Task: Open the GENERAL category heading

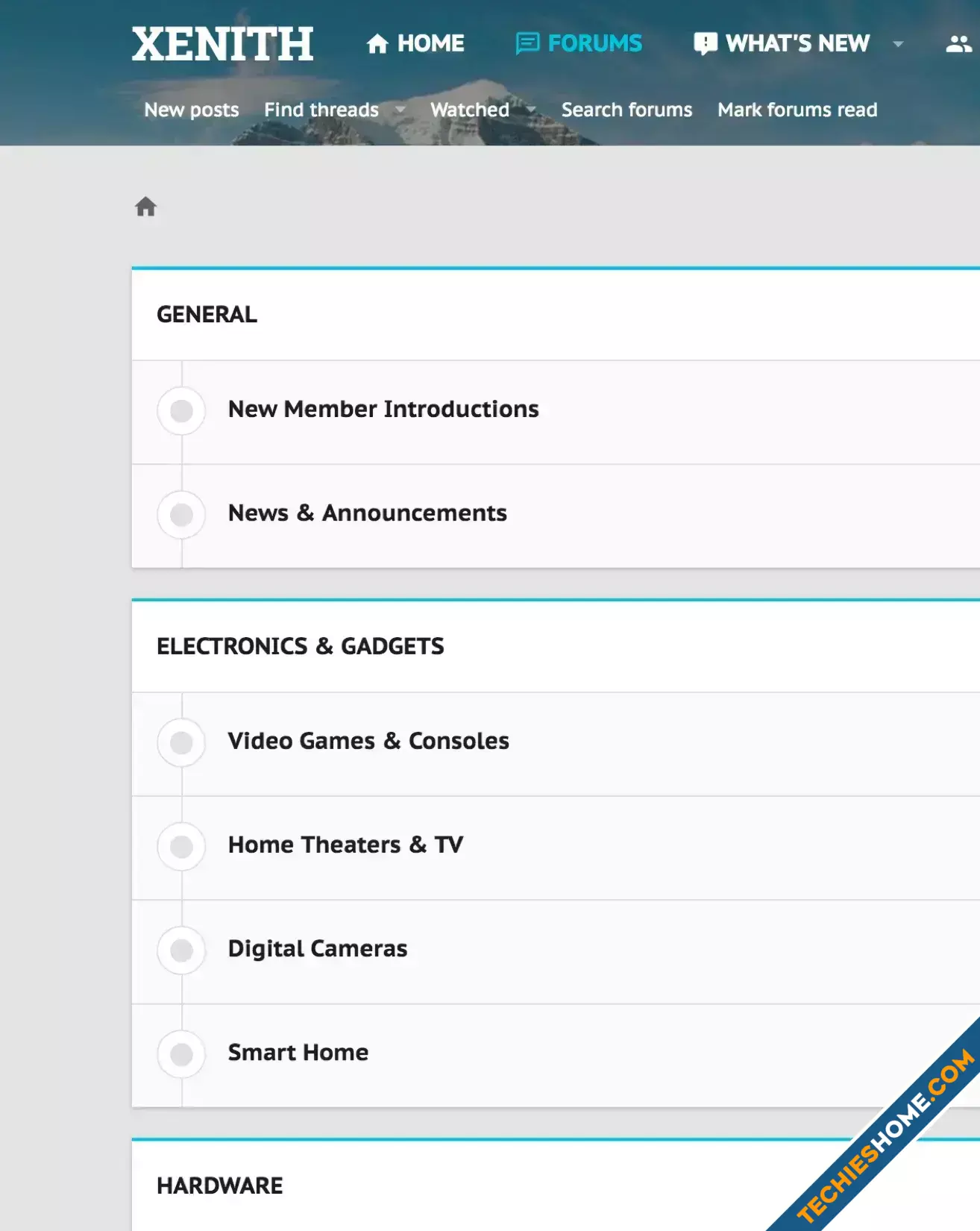Action: pyautogui.click(x=207, y=314)
